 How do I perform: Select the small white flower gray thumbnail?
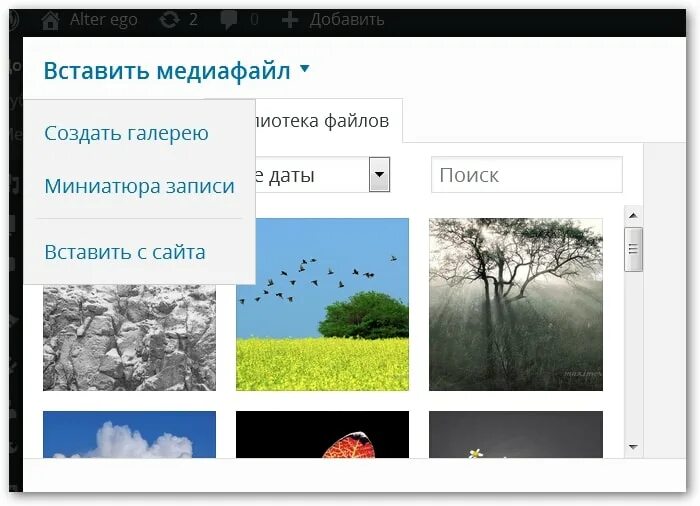tap(516, 435)
